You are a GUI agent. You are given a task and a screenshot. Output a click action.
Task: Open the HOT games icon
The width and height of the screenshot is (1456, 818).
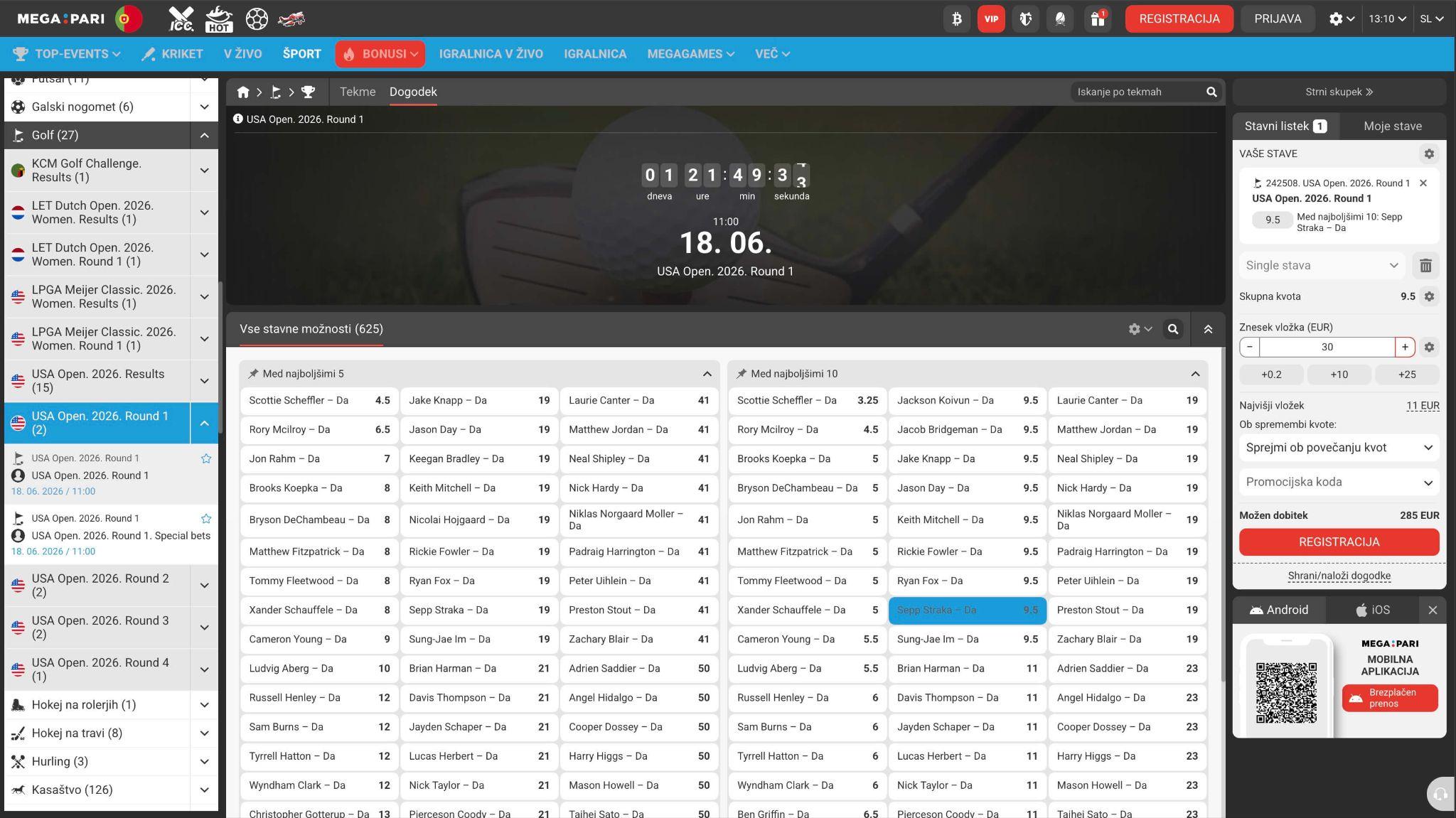[218, 18]
